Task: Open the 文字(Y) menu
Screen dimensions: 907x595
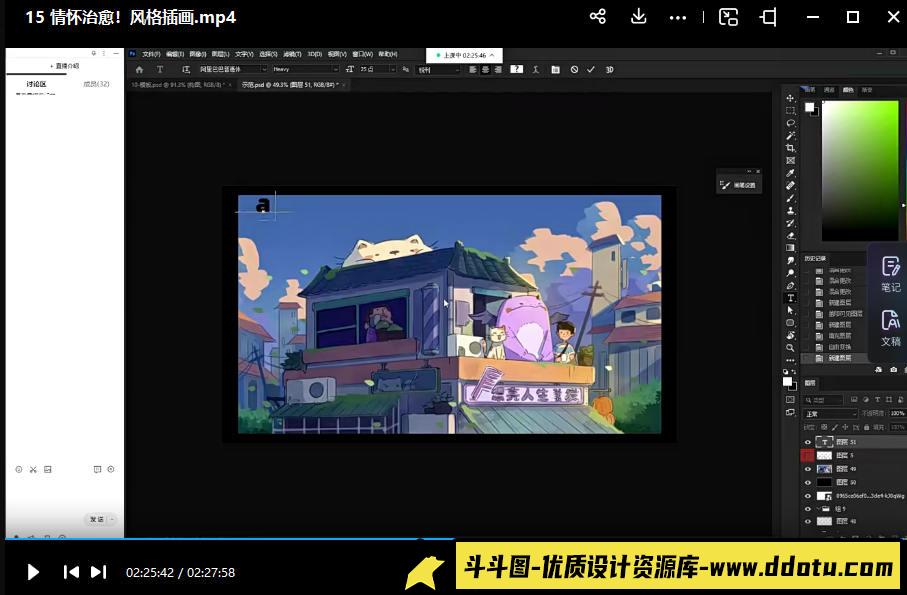Action: [x=244, y=54]
